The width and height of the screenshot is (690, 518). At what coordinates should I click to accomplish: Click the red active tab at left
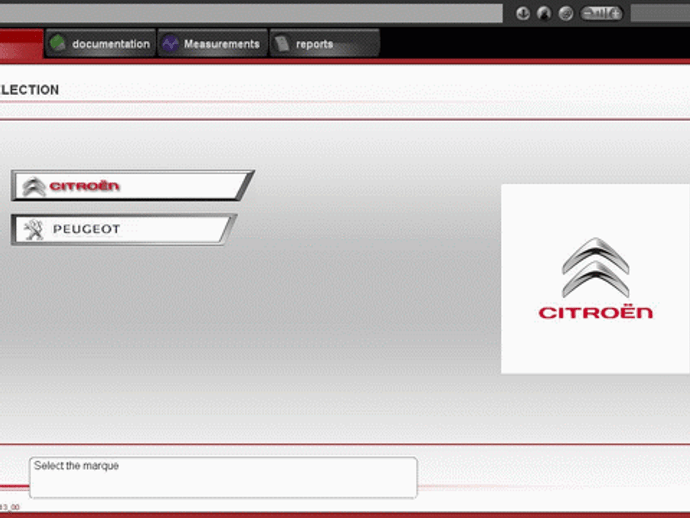tap(22, 44)
